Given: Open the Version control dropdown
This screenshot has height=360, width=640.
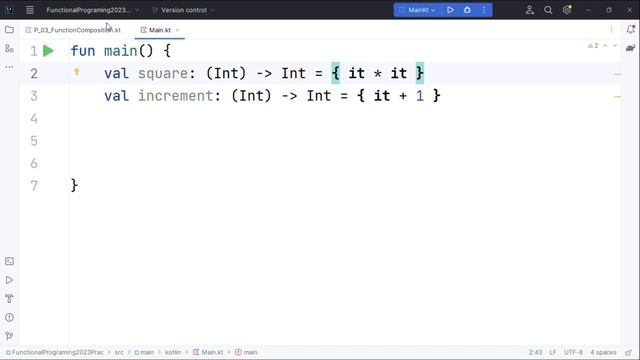Looking at the screenshot, I should pyautogui.click(x=183, y=10).
